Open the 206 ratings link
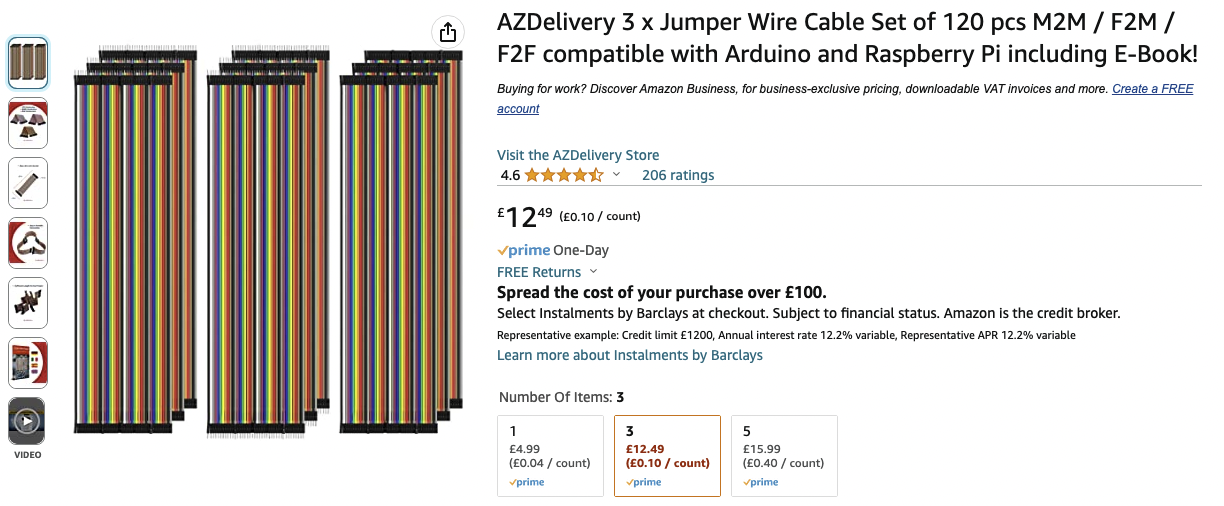The width and height of the screenshot is (1224, 506). pyautogui.click(x=678, y=175)
